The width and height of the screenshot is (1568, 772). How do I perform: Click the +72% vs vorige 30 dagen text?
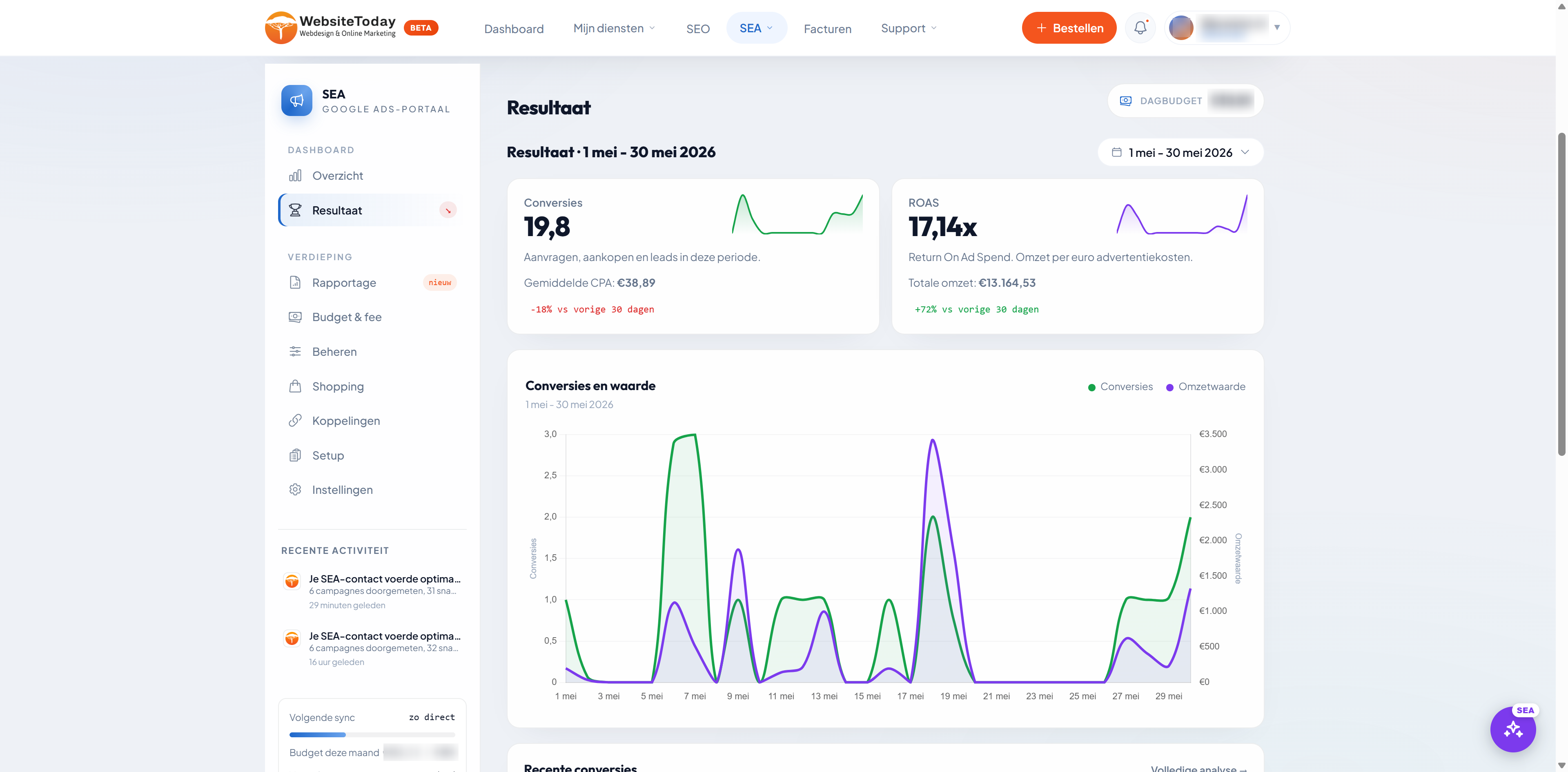pyautogui.click(x=976, y=309)
